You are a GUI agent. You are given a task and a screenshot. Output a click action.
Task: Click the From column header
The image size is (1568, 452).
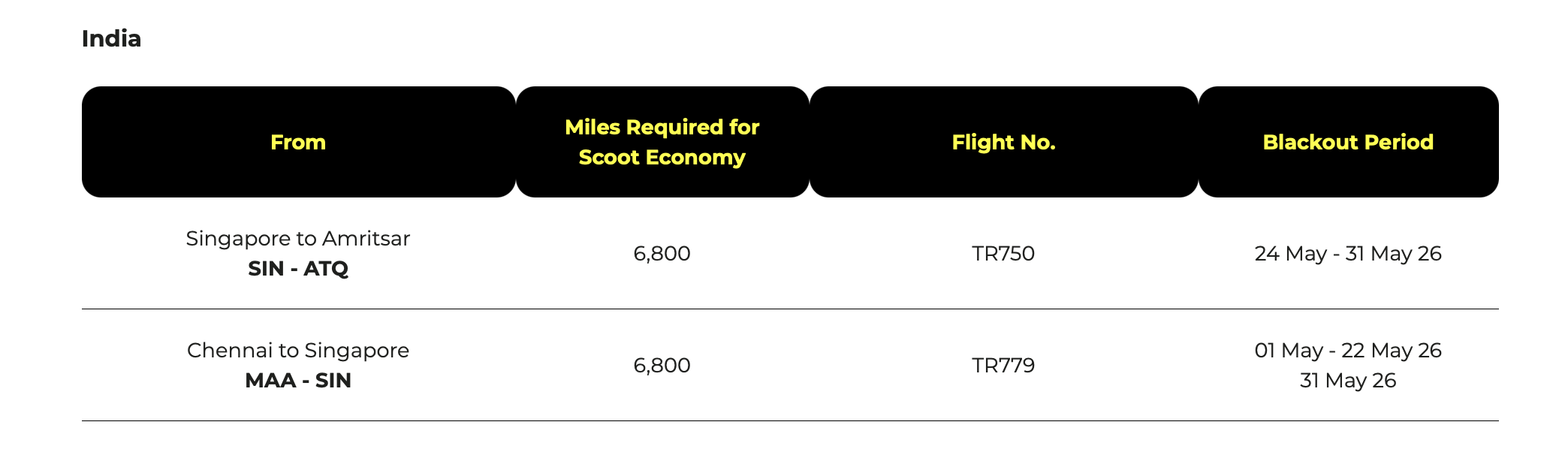(x=298, y=142)
